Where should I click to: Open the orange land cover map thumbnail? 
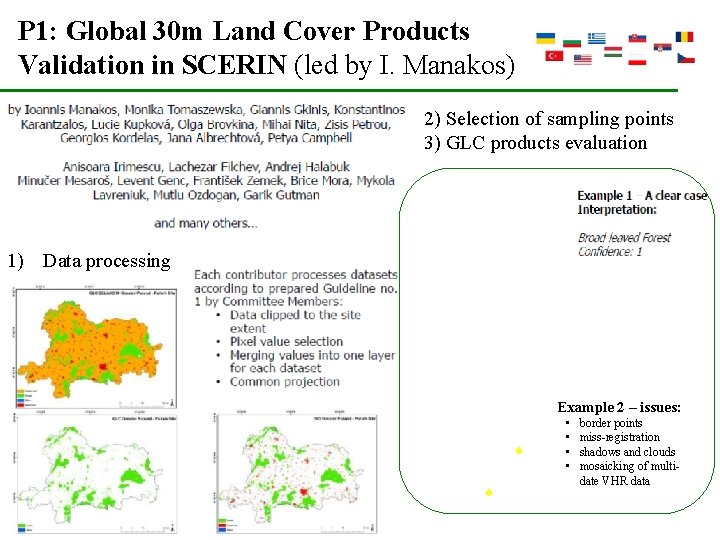tap(96, 348)
